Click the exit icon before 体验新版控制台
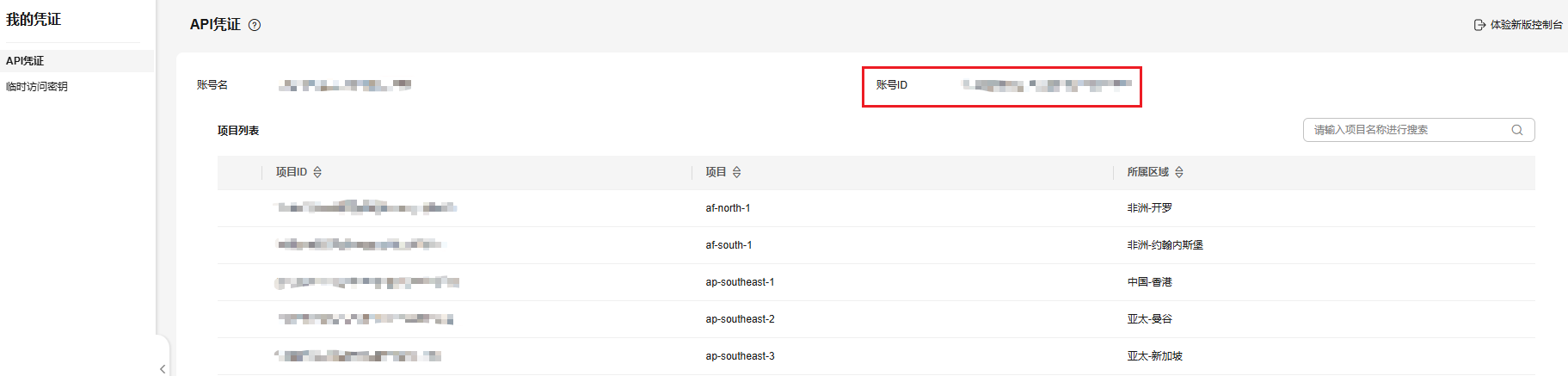 tap(1479, 25)
